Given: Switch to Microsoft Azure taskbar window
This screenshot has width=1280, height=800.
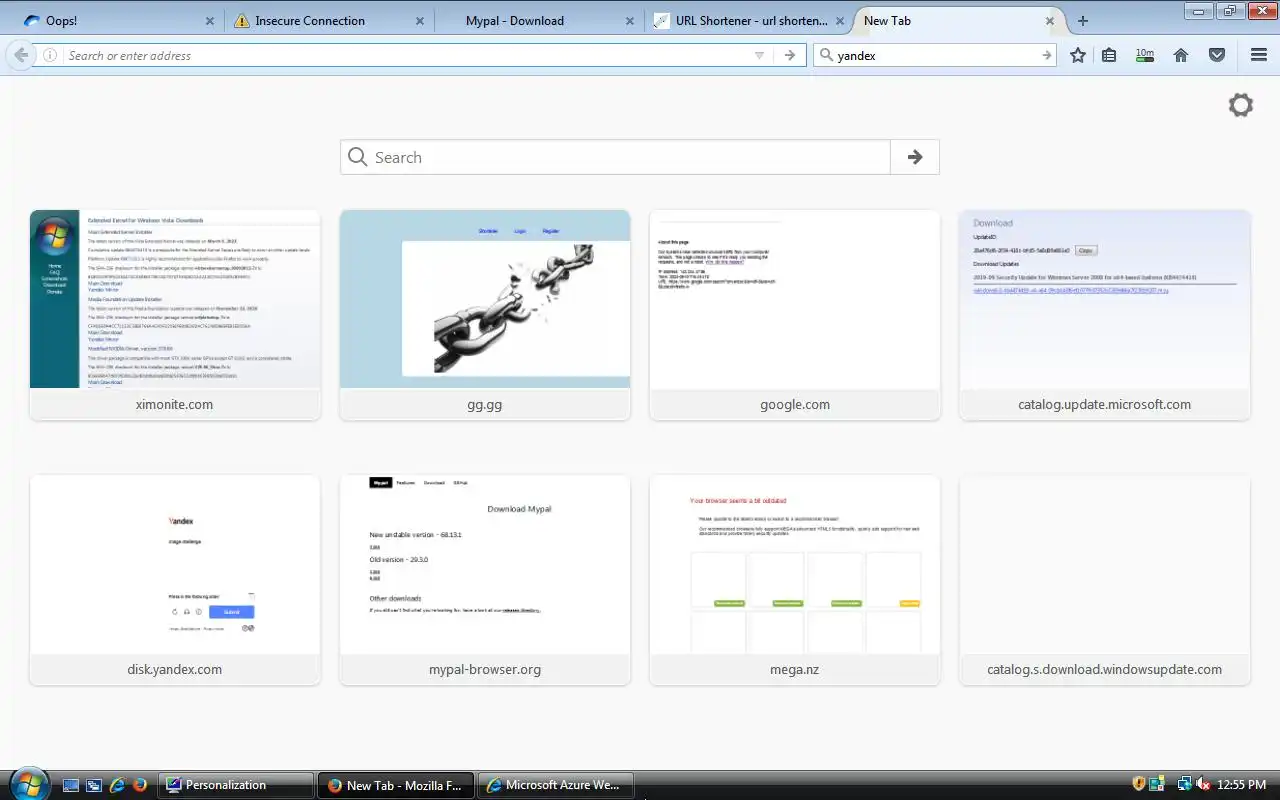Looking at the screenshot, I should tap(556, 785).
